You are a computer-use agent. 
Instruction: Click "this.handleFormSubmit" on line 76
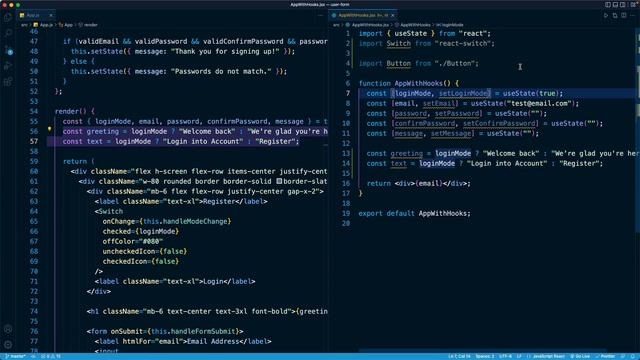tap(193, 331)
